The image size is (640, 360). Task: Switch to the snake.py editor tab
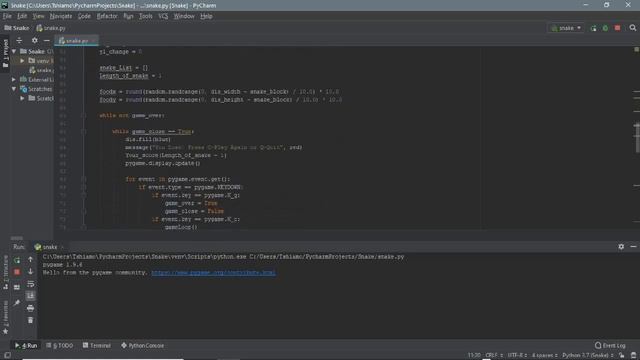pos(76,41)
